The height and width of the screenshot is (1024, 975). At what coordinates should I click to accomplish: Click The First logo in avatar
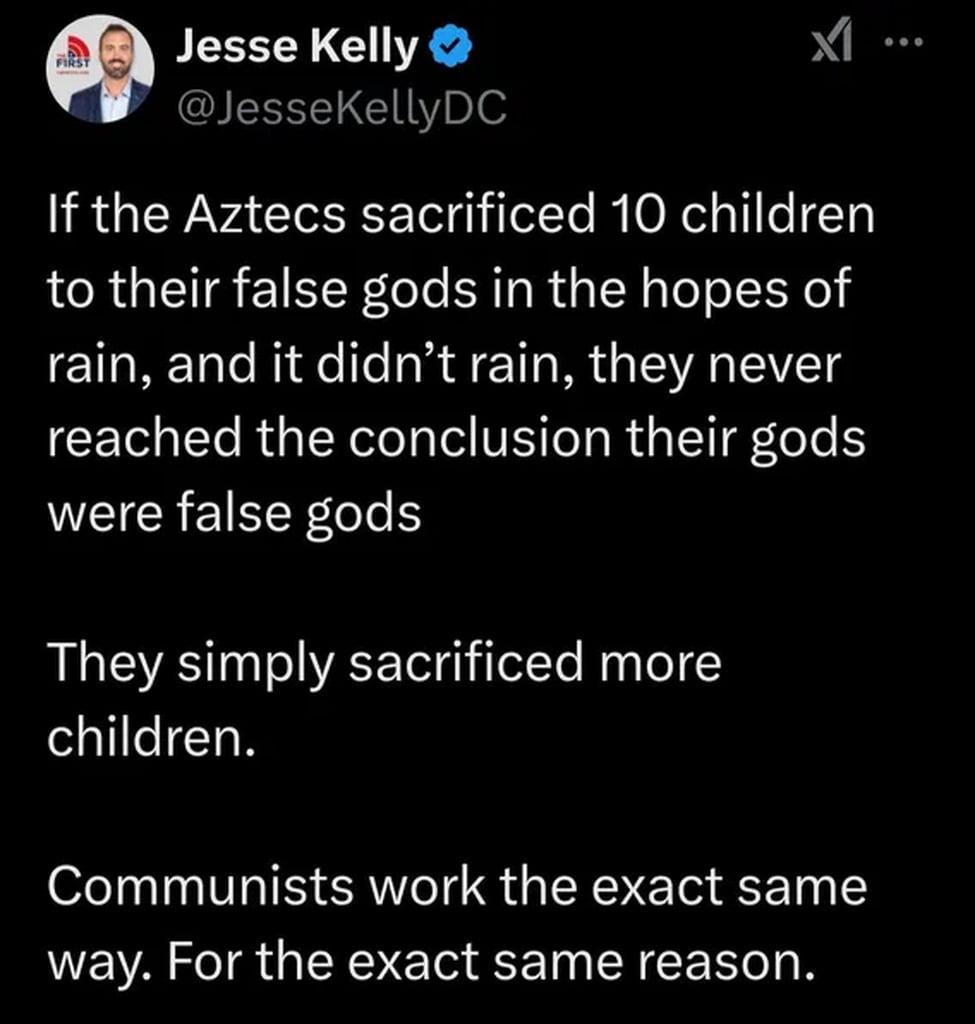(x=72, y=60)
